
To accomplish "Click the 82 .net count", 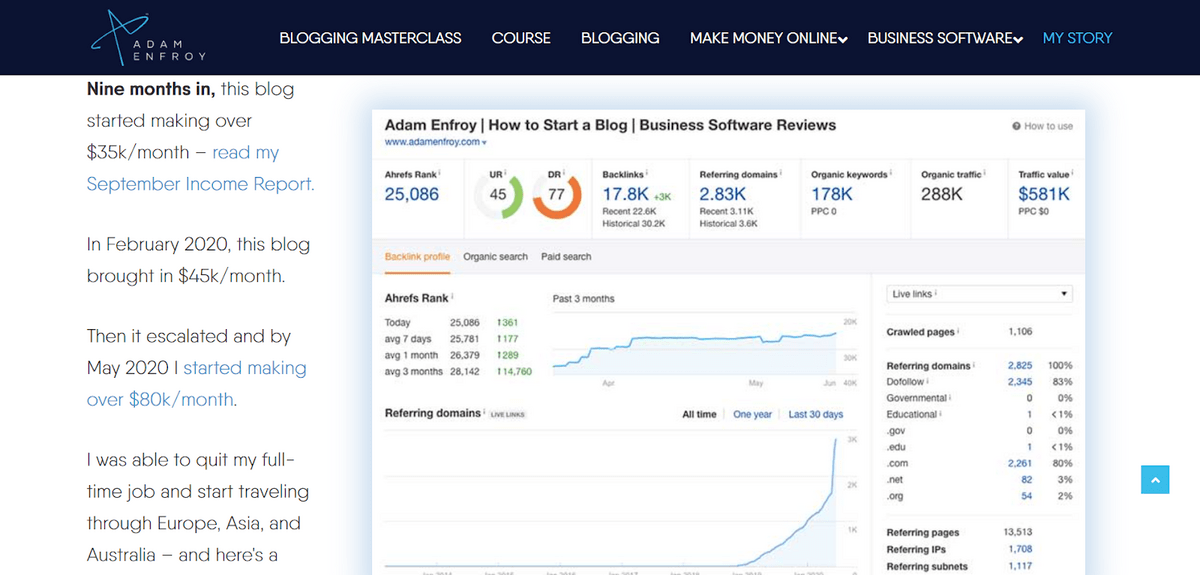I will coord(1026,480).
